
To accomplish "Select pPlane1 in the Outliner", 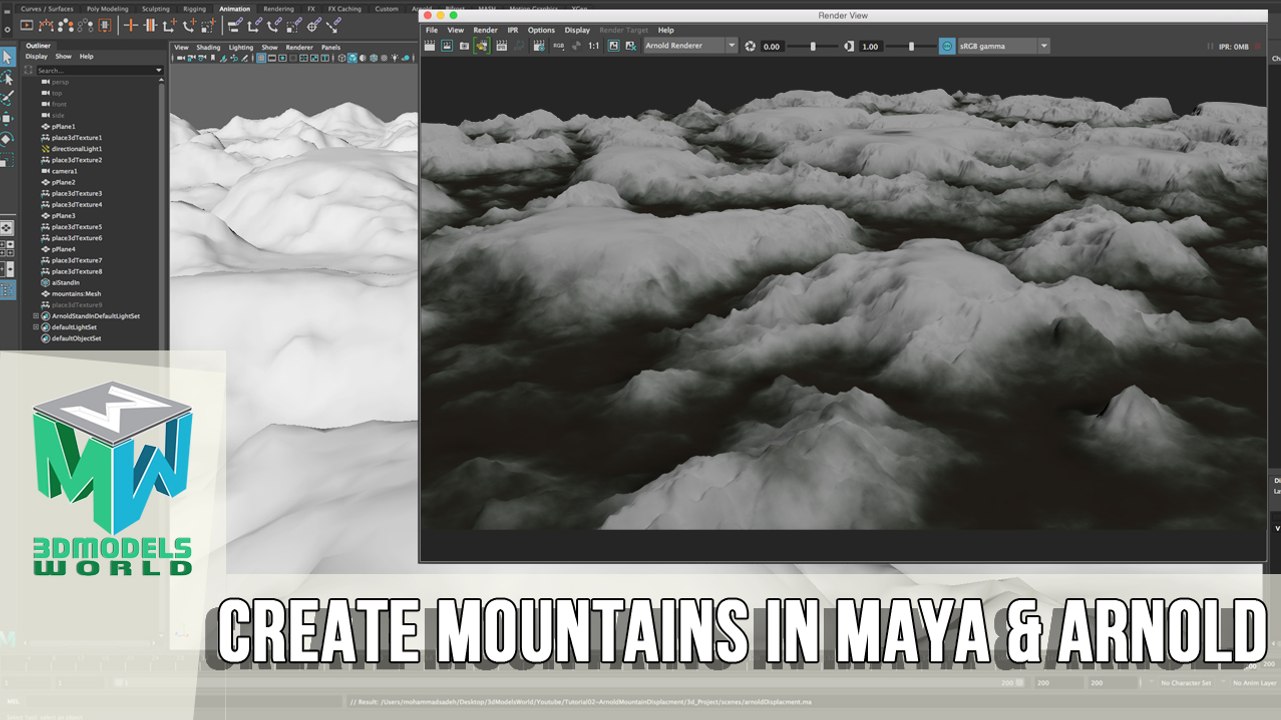I will point(63,126).
